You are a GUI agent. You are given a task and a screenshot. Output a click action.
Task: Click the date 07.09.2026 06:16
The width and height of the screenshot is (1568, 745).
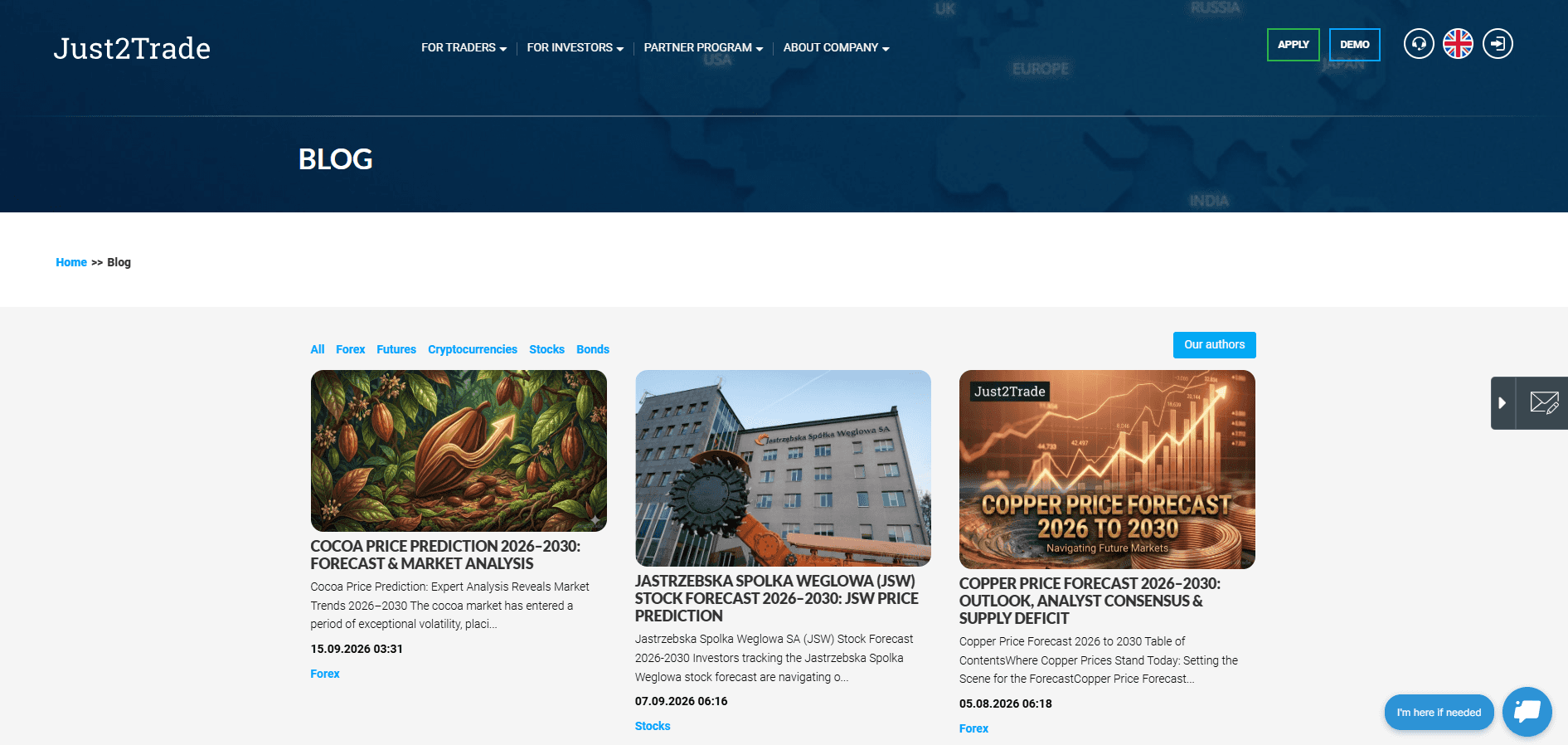pos(682,701)
